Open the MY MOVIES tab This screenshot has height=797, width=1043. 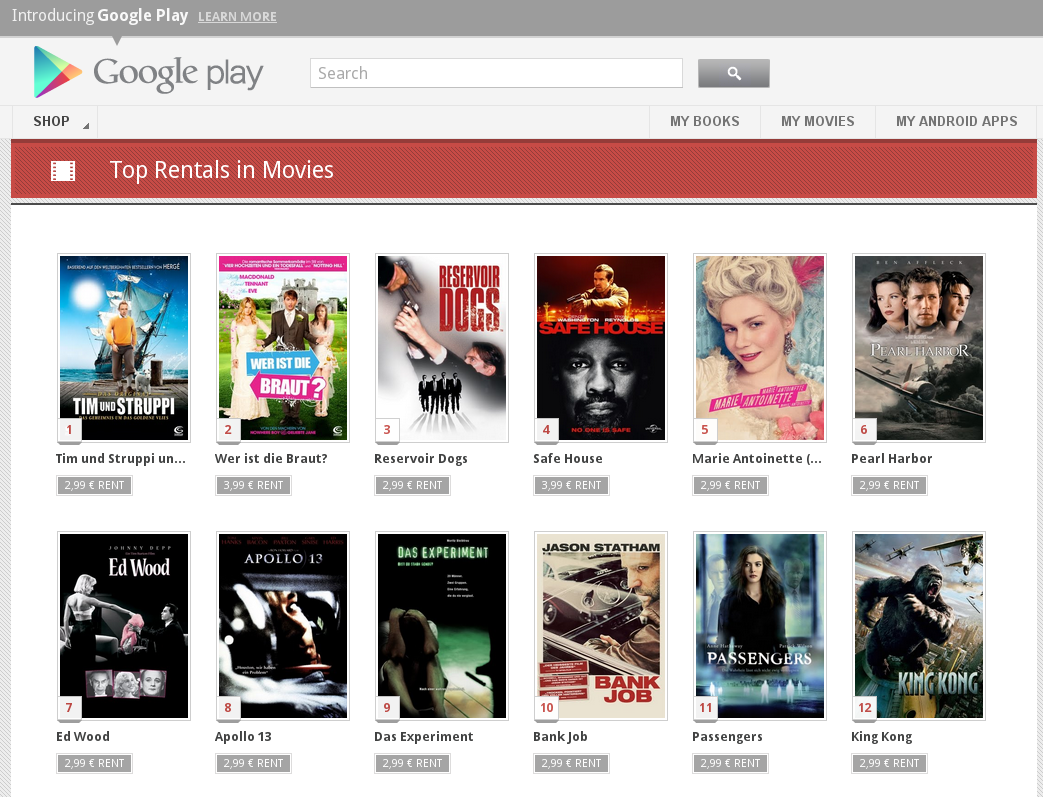point(818,122)
